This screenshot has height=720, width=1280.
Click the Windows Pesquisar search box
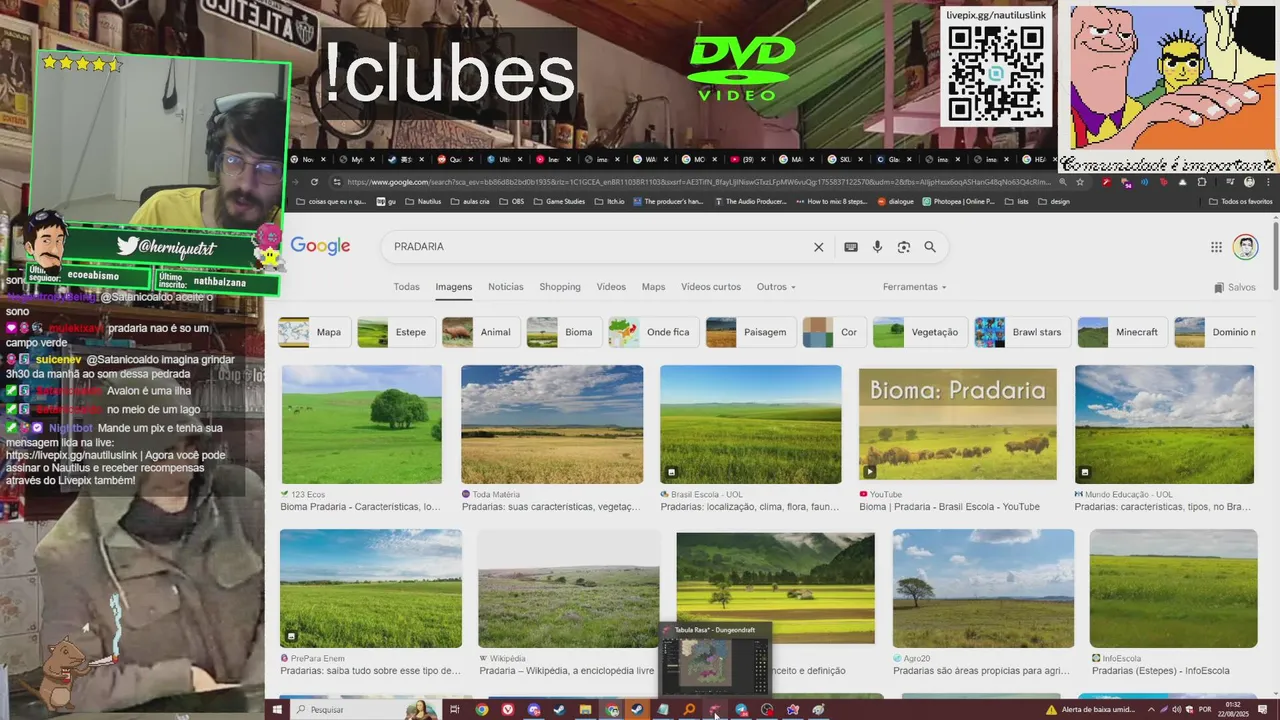[365, 710]
